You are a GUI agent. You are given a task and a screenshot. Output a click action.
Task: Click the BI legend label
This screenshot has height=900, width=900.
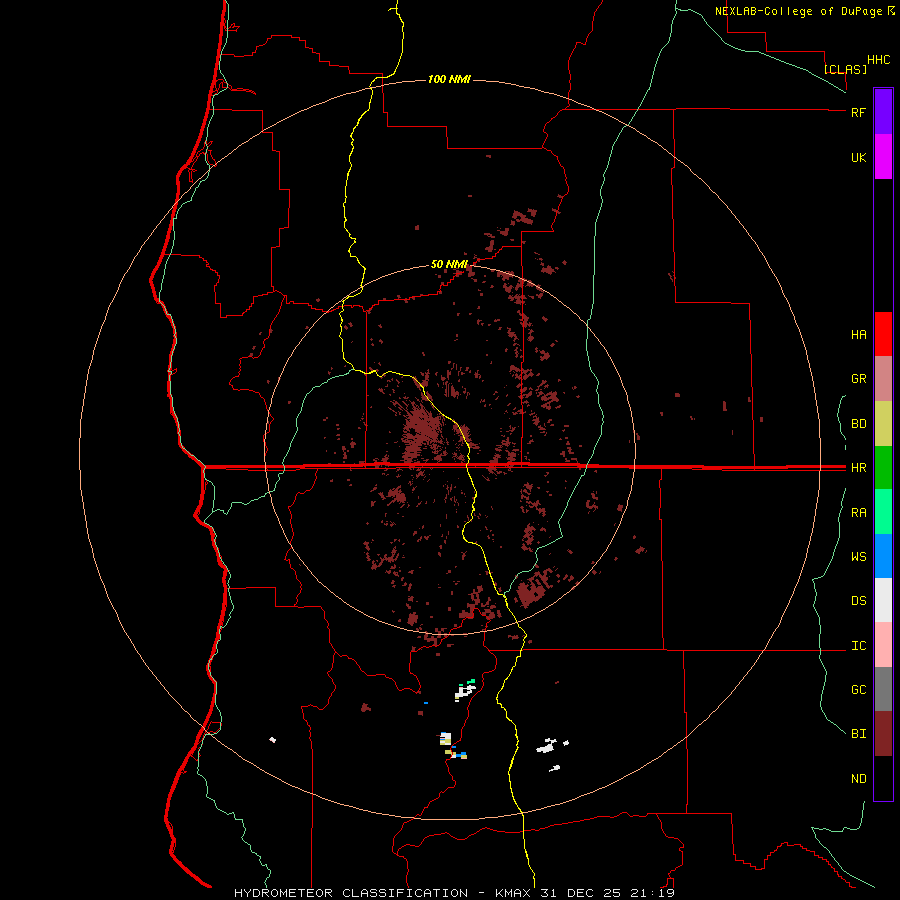click(x=858, y=734)
